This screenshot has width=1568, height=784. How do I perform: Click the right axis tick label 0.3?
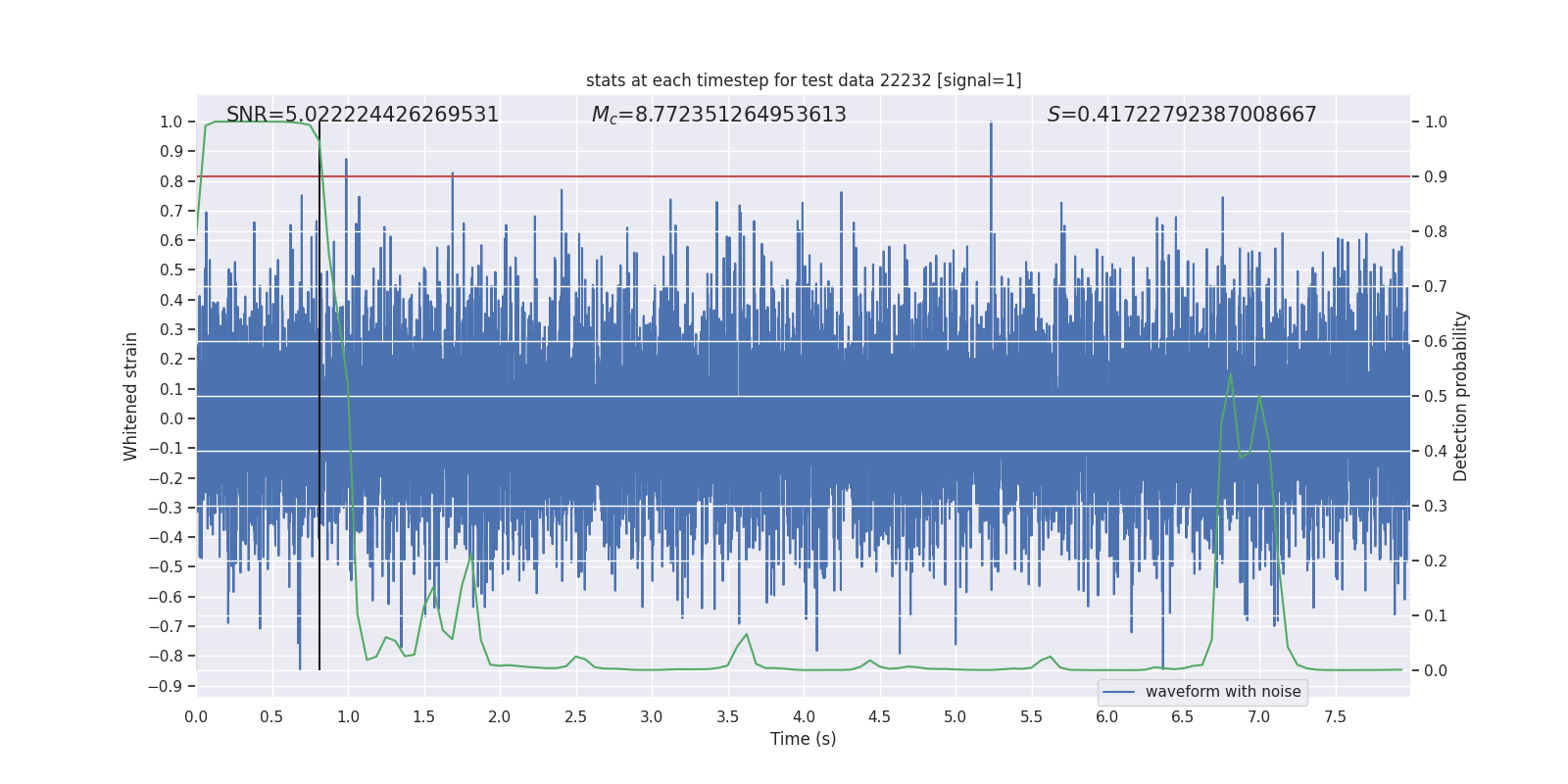click(1436, 507)
